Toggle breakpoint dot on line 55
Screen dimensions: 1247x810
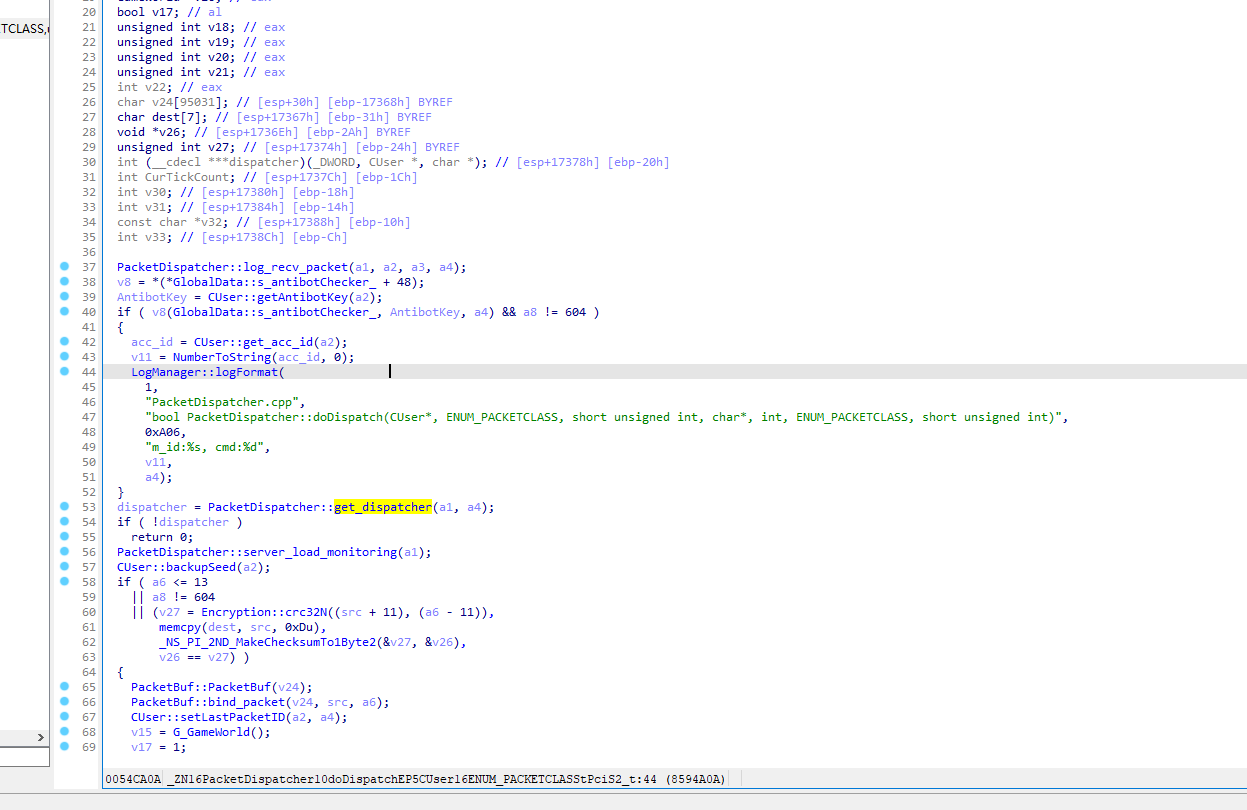[65, 537]
